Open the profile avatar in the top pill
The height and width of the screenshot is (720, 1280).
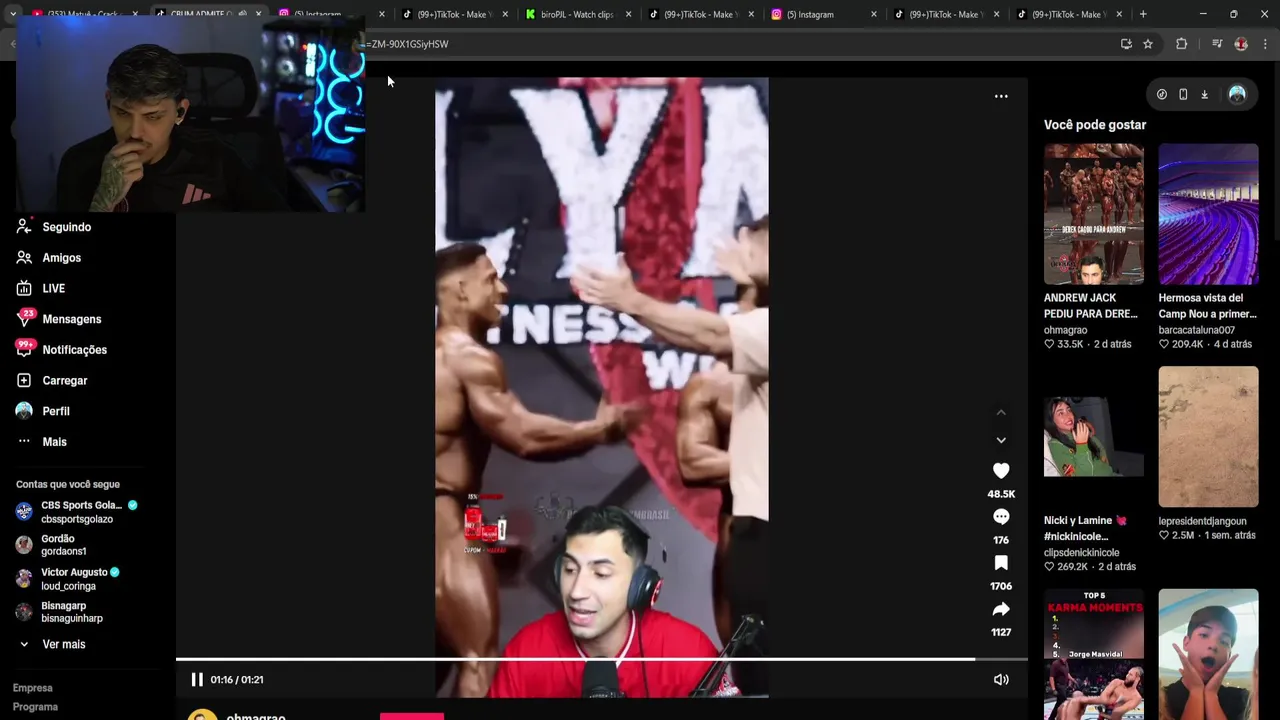(1237, 94)
